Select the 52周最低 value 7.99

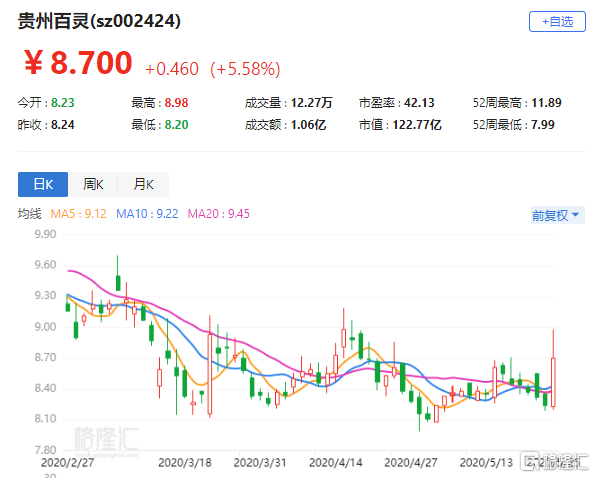point(543,125)
